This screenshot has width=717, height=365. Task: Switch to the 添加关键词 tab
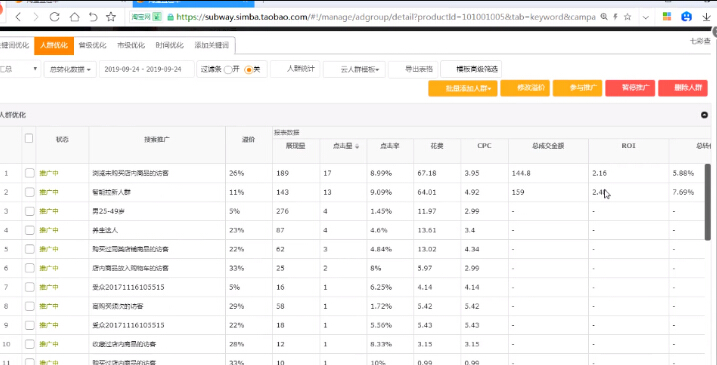coord(211,45)
